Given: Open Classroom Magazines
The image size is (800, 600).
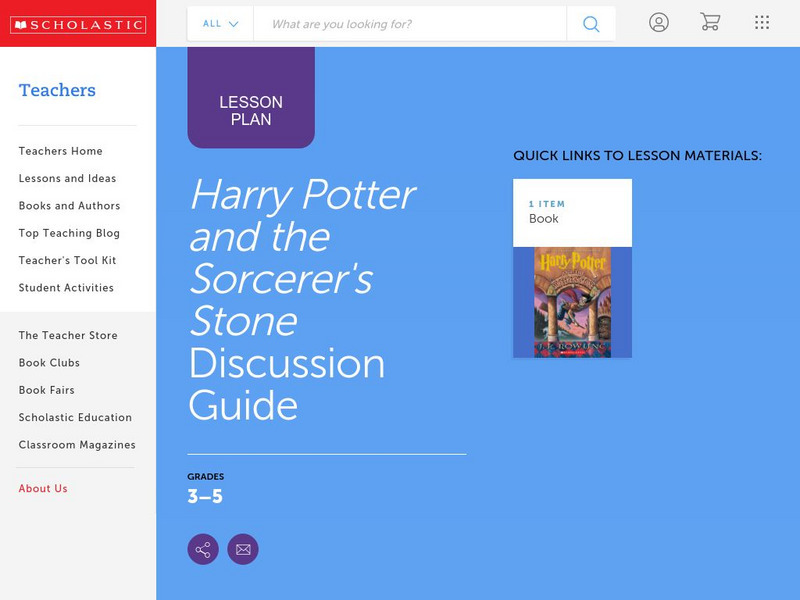Looking at the screenshot, I should [75, 444].
